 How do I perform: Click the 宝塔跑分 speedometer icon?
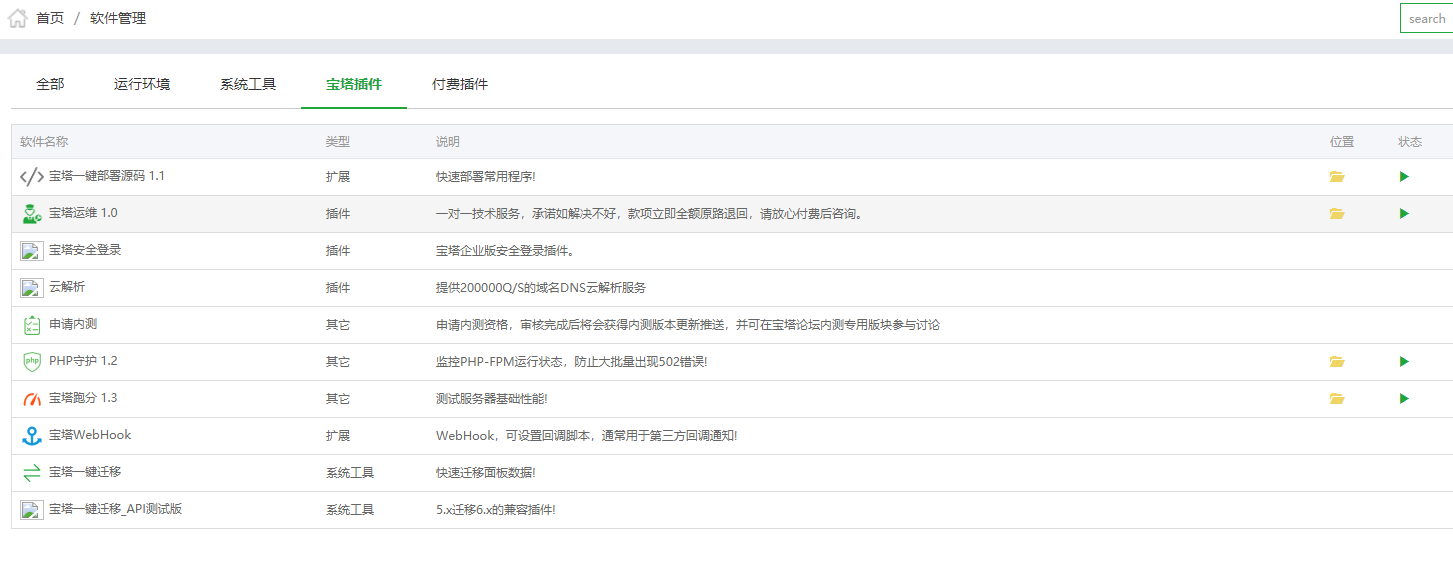tap(32, 399)
